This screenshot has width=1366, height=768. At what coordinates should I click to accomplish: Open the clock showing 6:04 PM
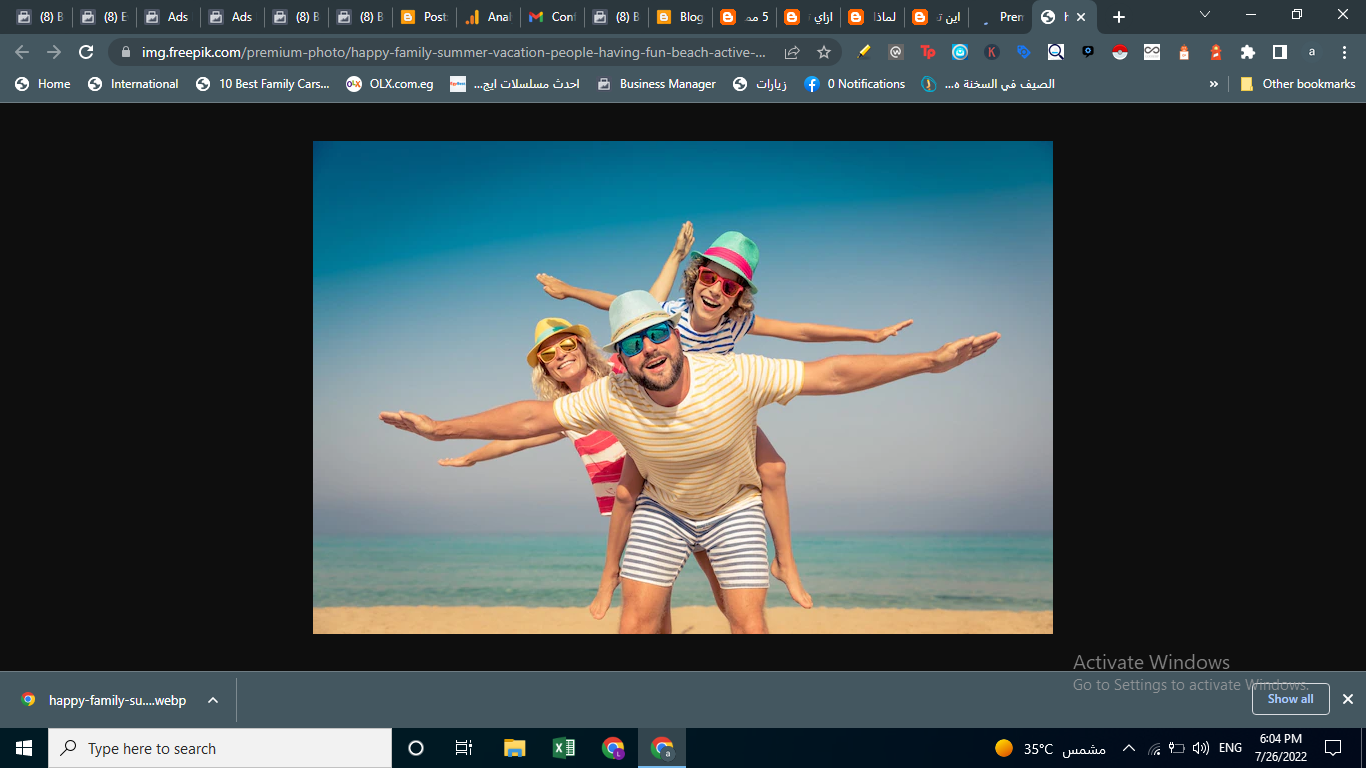click(1282, 748)
